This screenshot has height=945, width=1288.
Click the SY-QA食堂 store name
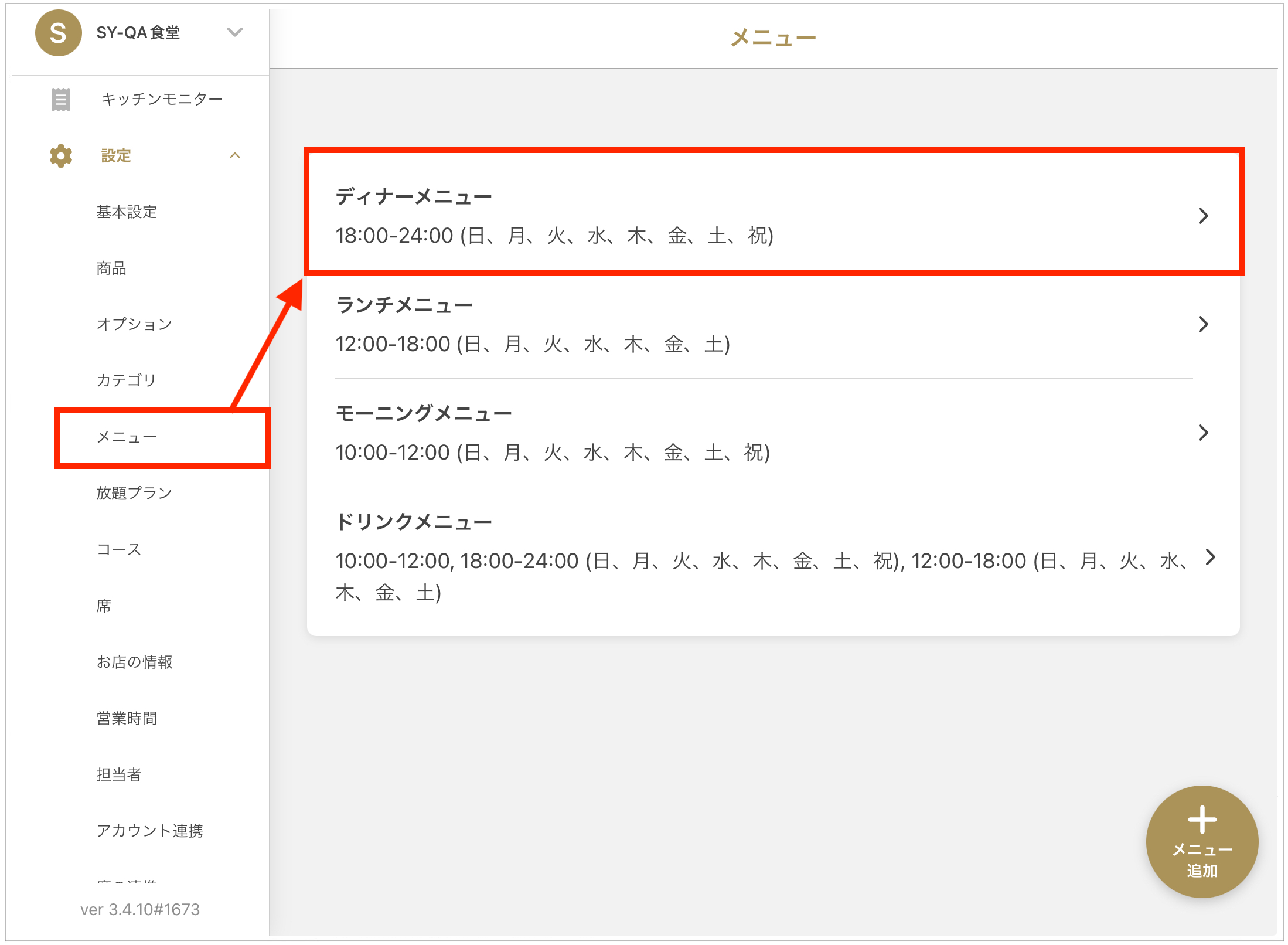coord(138,33)
